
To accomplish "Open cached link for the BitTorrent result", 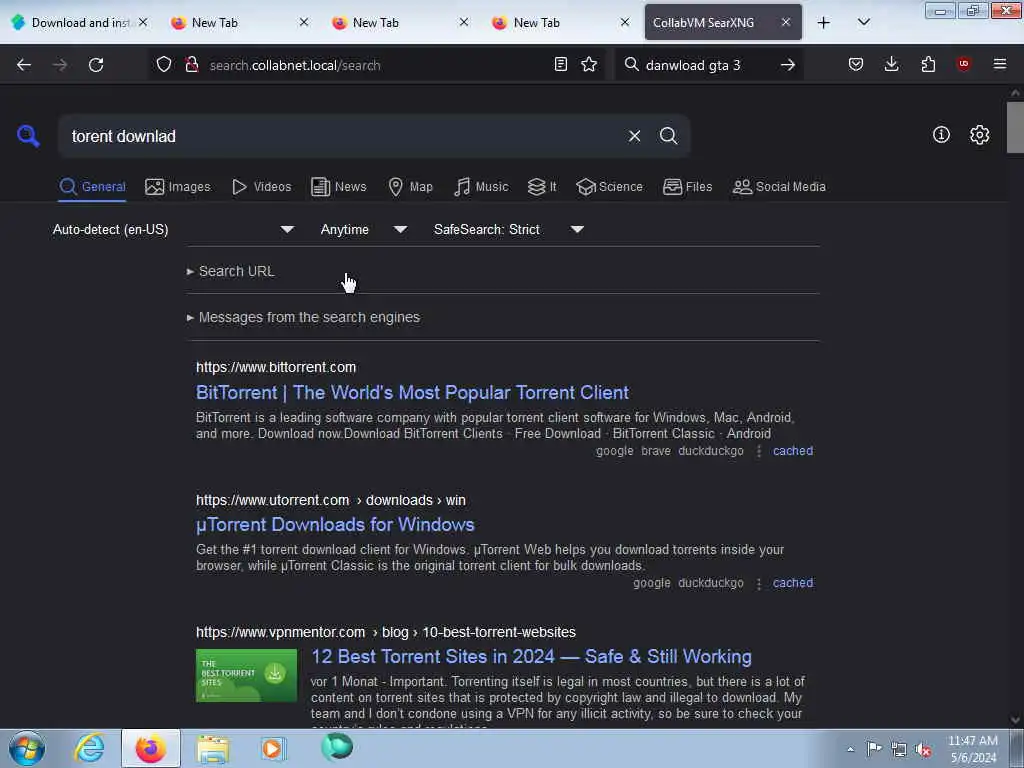I will click(793, 451).
